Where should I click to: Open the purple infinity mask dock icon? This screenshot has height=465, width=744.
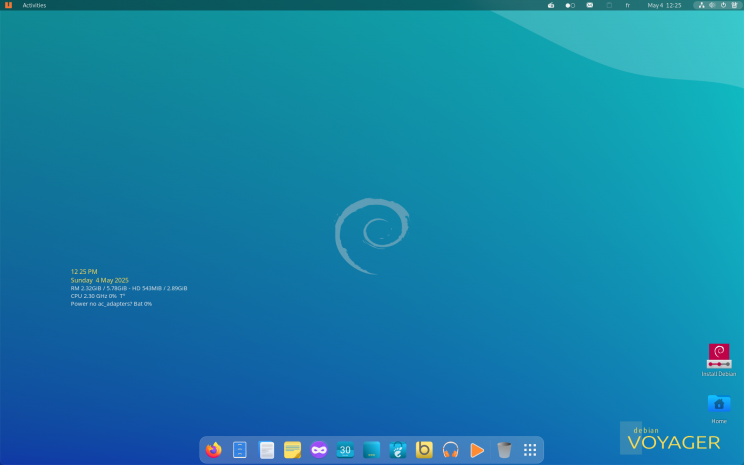319,449
